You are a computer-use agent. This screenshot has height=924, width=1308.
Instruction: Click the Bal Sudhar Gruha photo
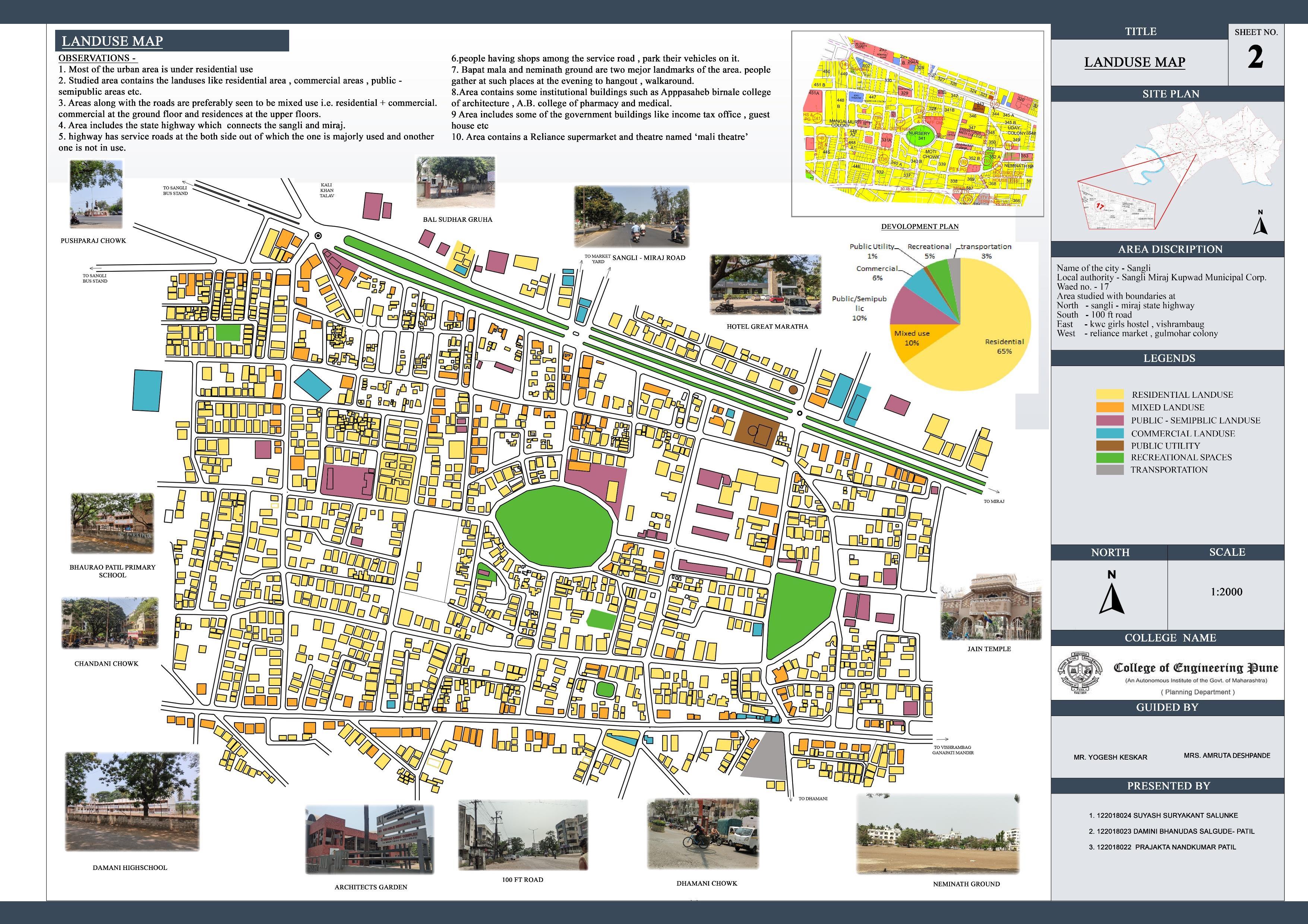point(456,182)
